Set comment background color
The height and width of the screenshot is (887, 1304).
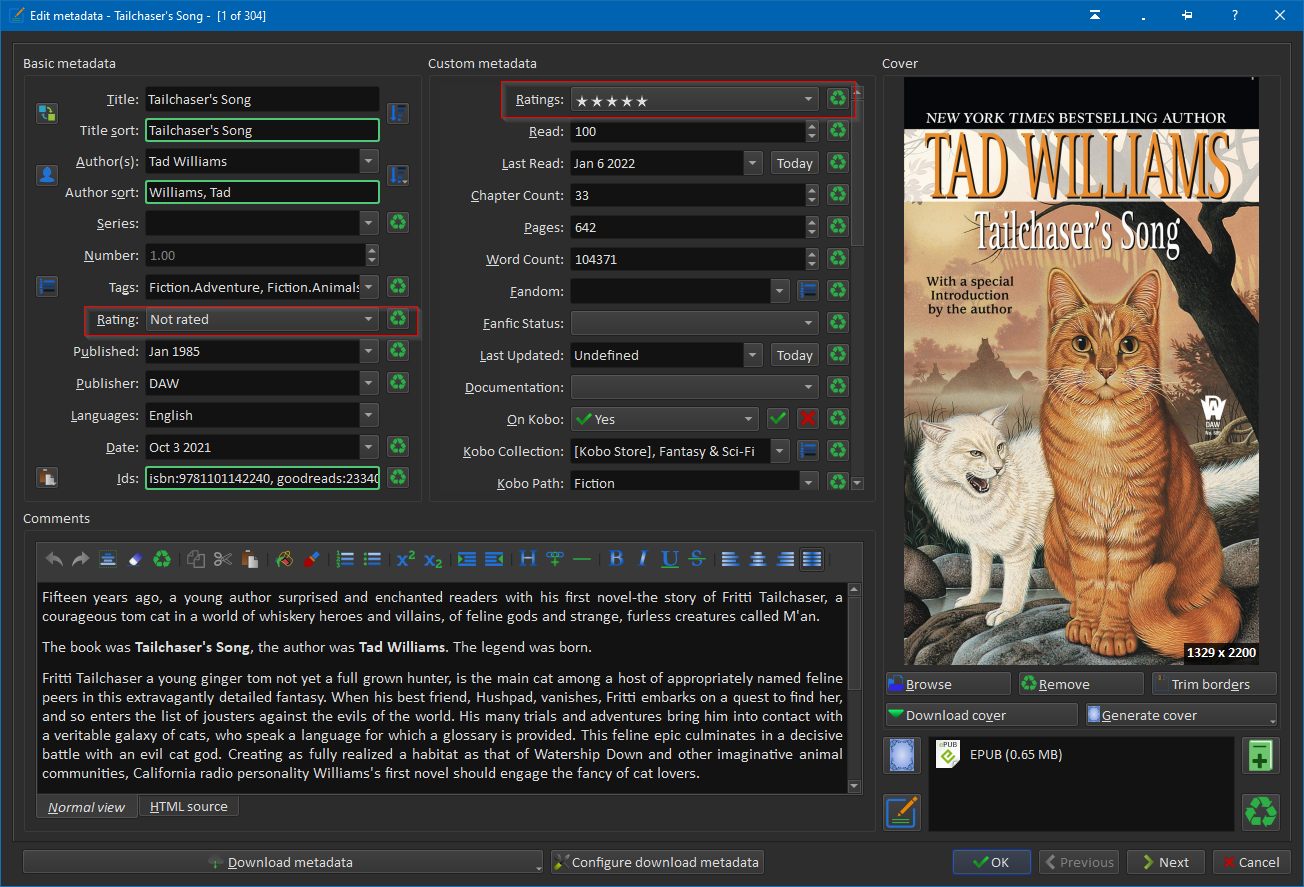click(284, 559)
